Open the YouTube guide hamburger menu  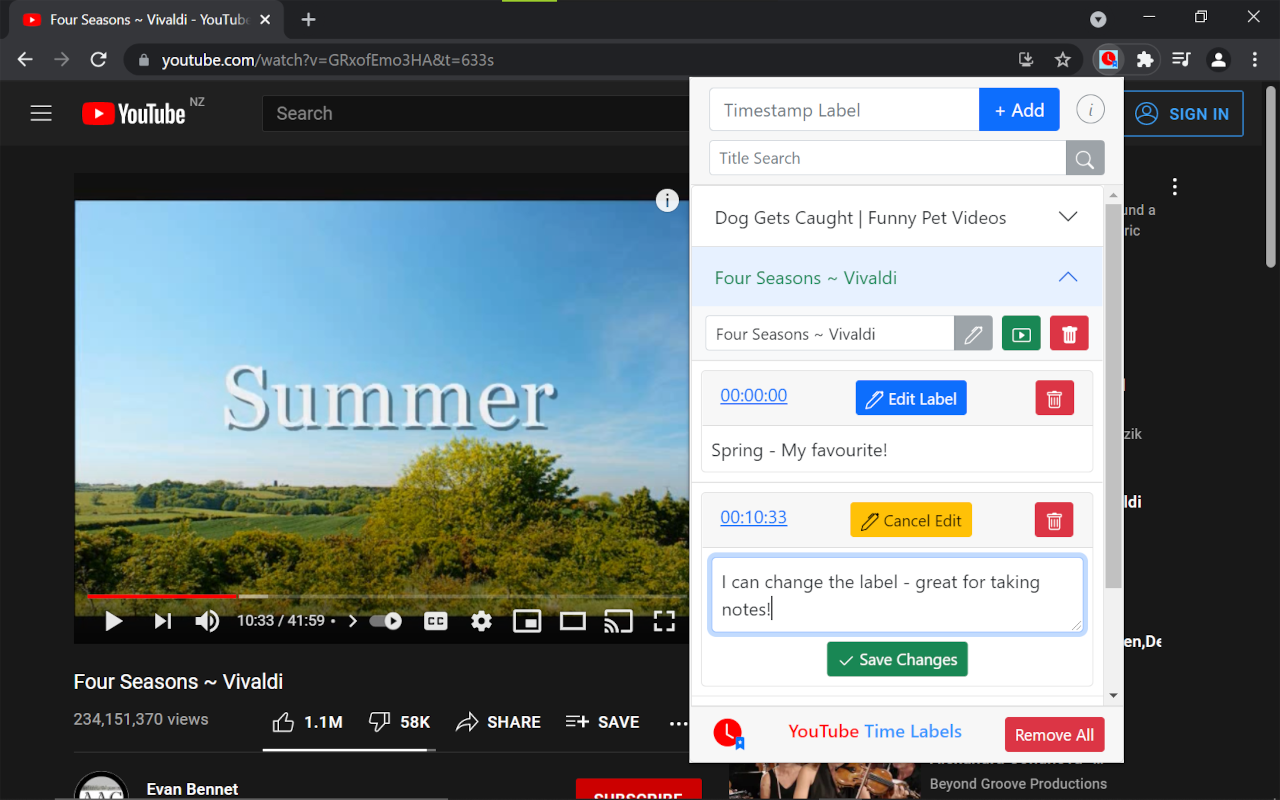pos(41,113)
